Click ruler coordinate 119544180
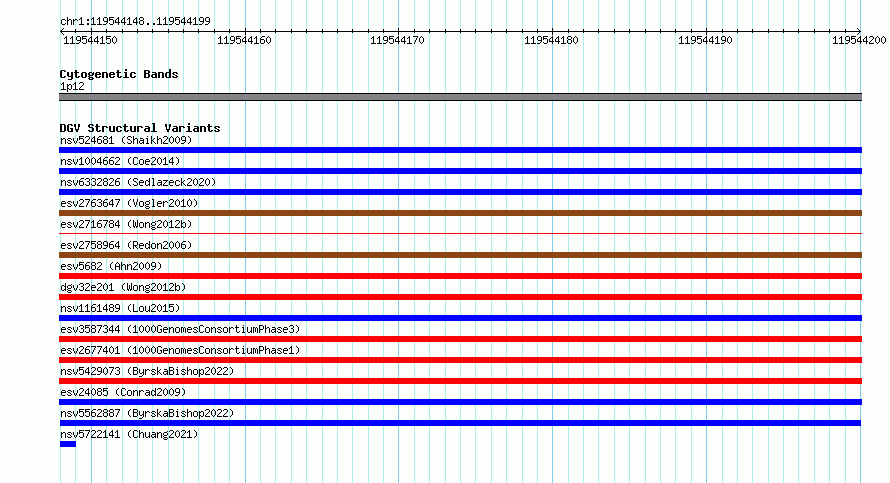The height and width of the screenshot is (483, 890). [x=551, y=40]
